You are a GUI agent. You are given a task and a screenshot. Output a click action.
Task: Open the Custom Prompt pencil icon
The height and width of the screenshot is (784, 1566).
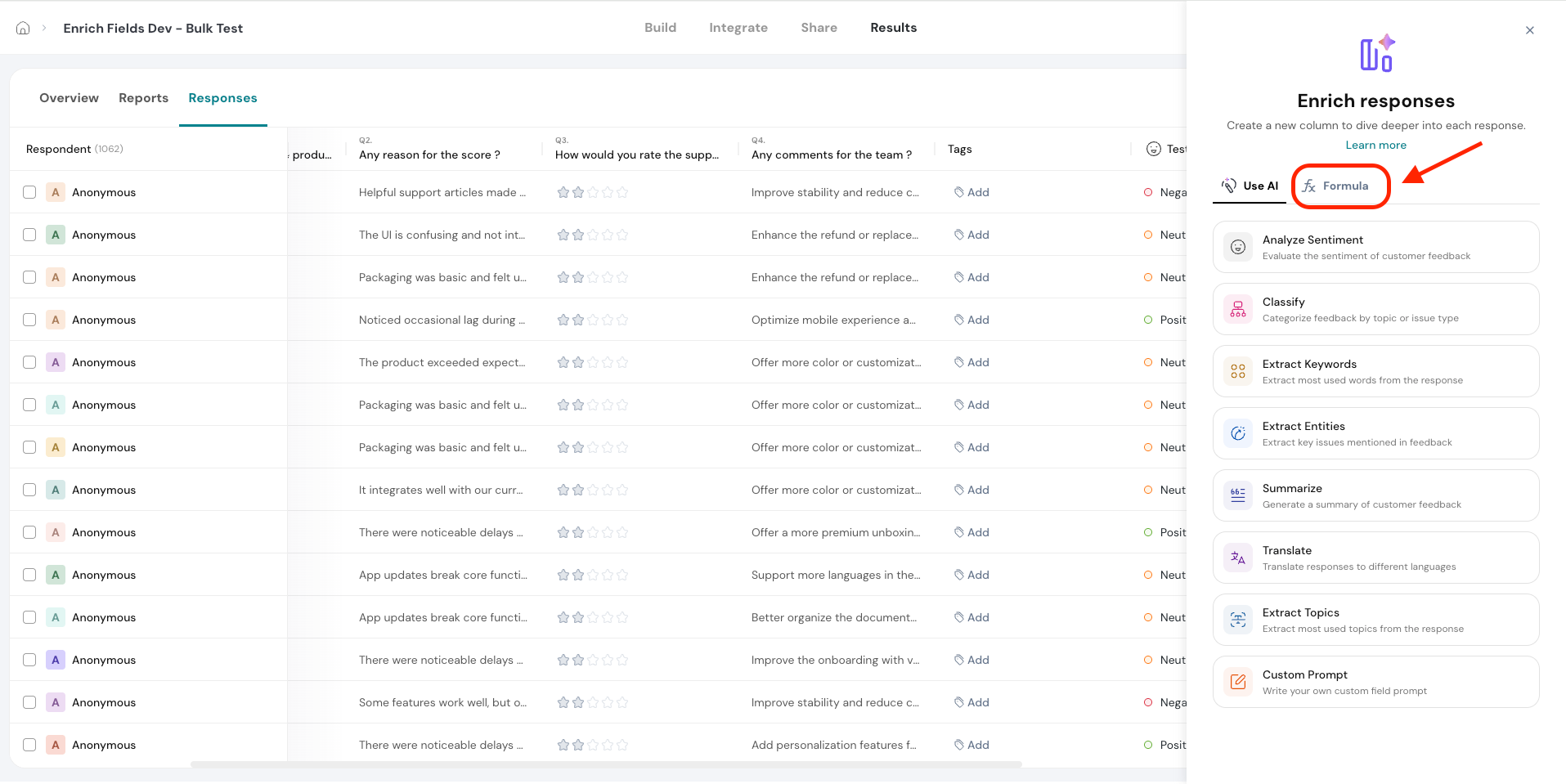point(1238,682)
